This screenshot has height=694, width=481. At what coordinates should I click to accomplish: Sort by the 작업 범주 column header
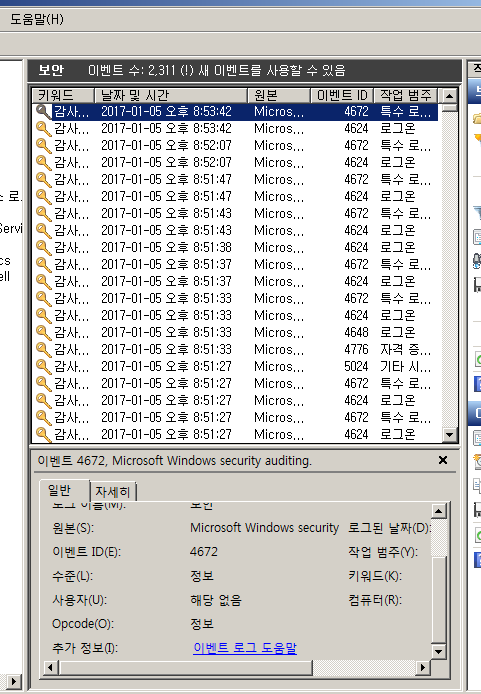coord(405,95)
